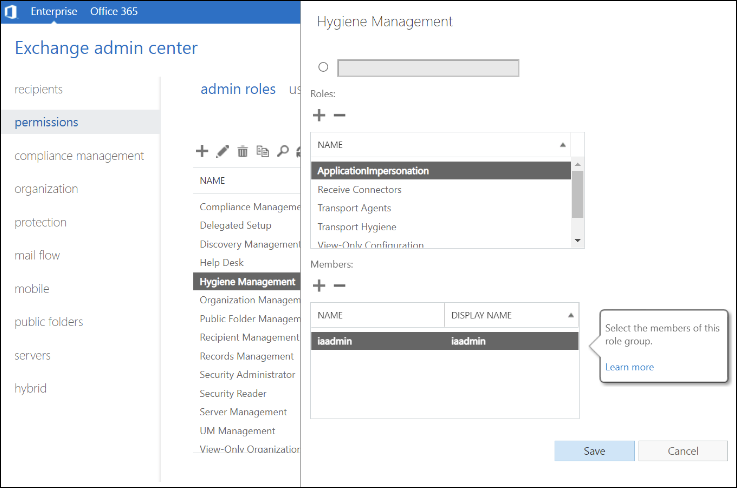Remove a member with the Members minus icon
This screenshot has width=737, height=488.
pos(339,286)
